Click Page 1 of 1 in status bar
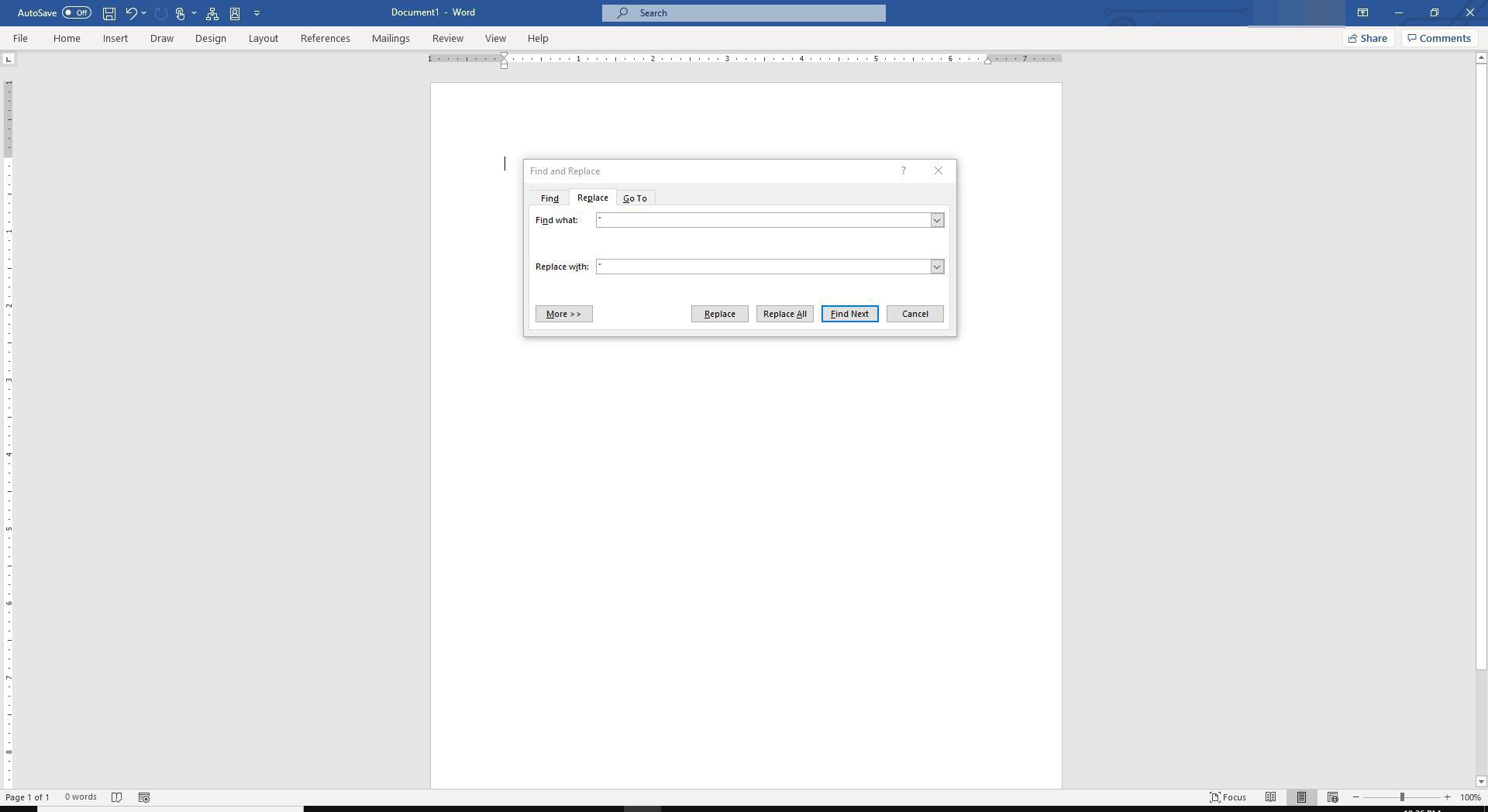 coord(28,797)
